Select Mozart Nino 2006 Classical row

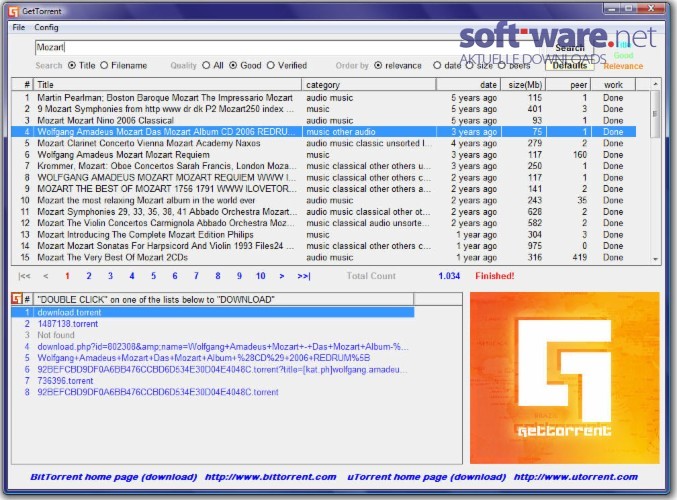pyautogui.click(x=324, y=120)
